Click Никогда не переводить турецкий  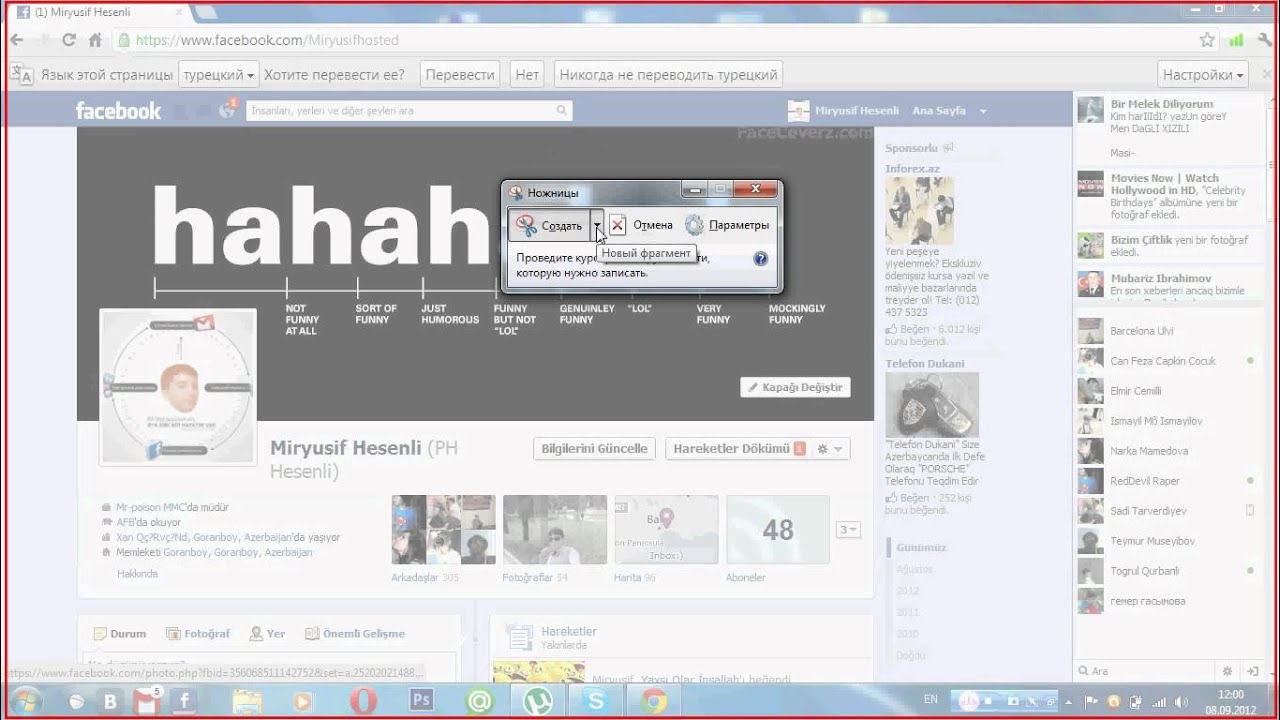click(x=668, y=75)
